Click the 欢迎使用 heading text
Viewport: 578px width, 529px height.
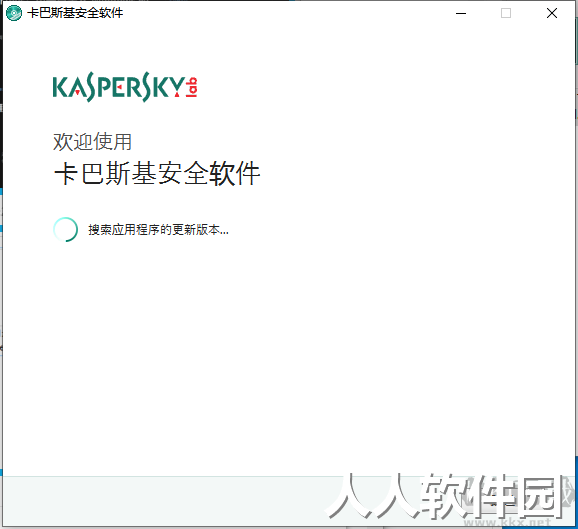[x=92, y=142]
